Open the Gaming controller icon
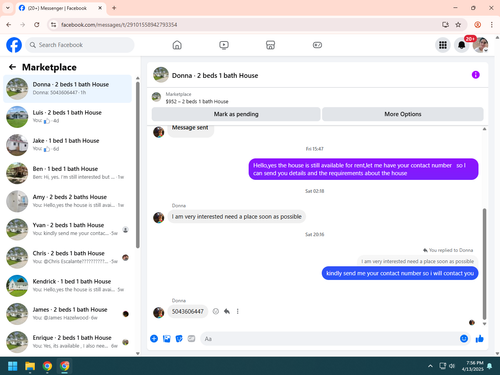The width and height of the screenshot is (500, 375). tap(317, 45)
